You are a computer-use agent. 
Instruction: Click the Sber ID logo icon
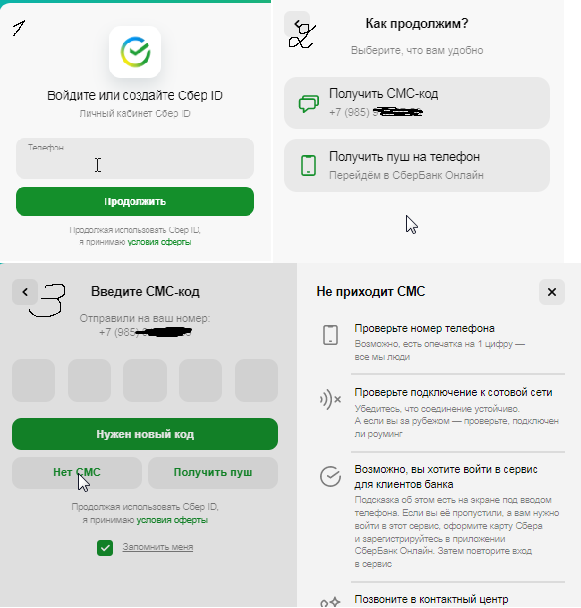(135, 52)
